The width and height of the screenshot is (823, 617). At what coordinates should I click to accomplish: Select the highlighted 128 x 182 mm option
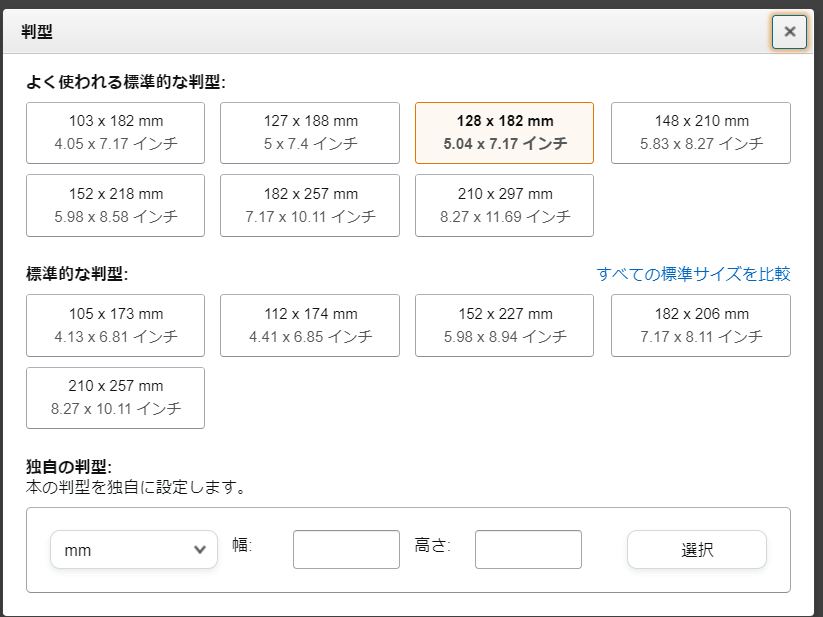504,133
